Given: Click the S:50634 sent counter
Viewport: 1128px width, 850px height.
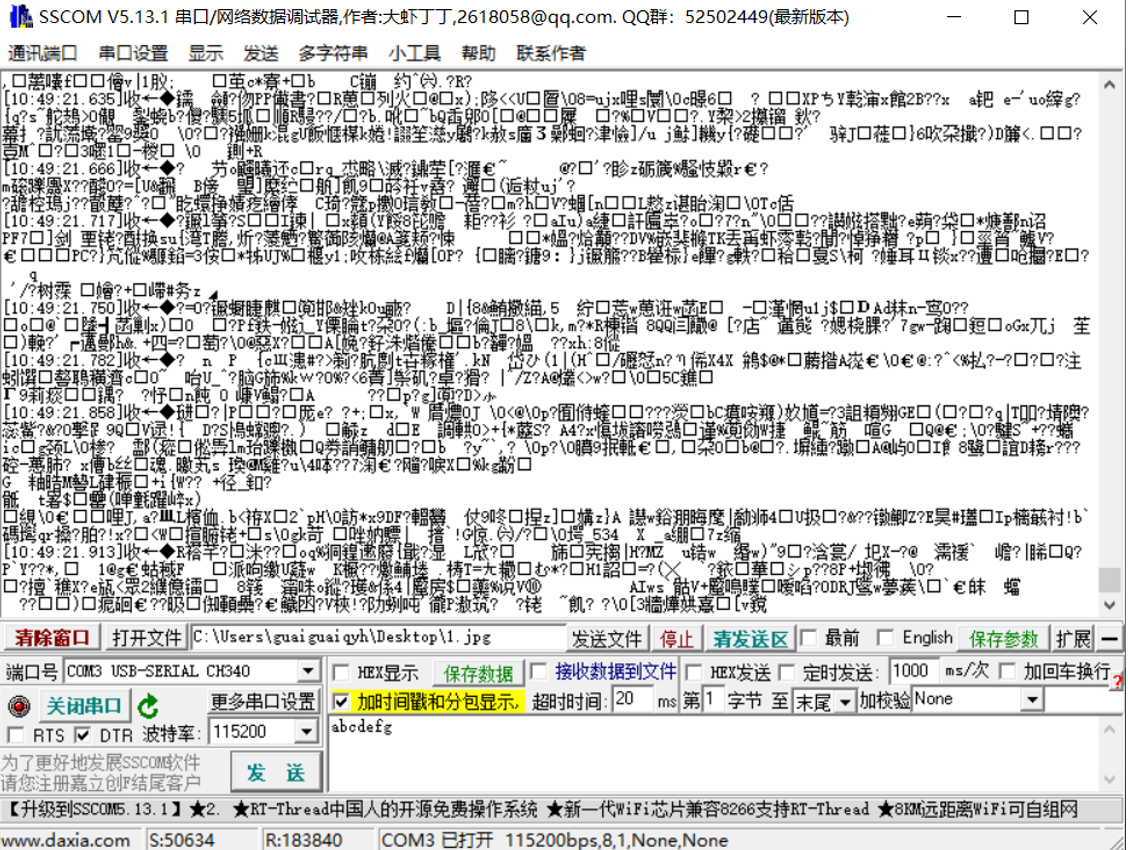Looking at the screenshot, I should (x=181, y=840).
